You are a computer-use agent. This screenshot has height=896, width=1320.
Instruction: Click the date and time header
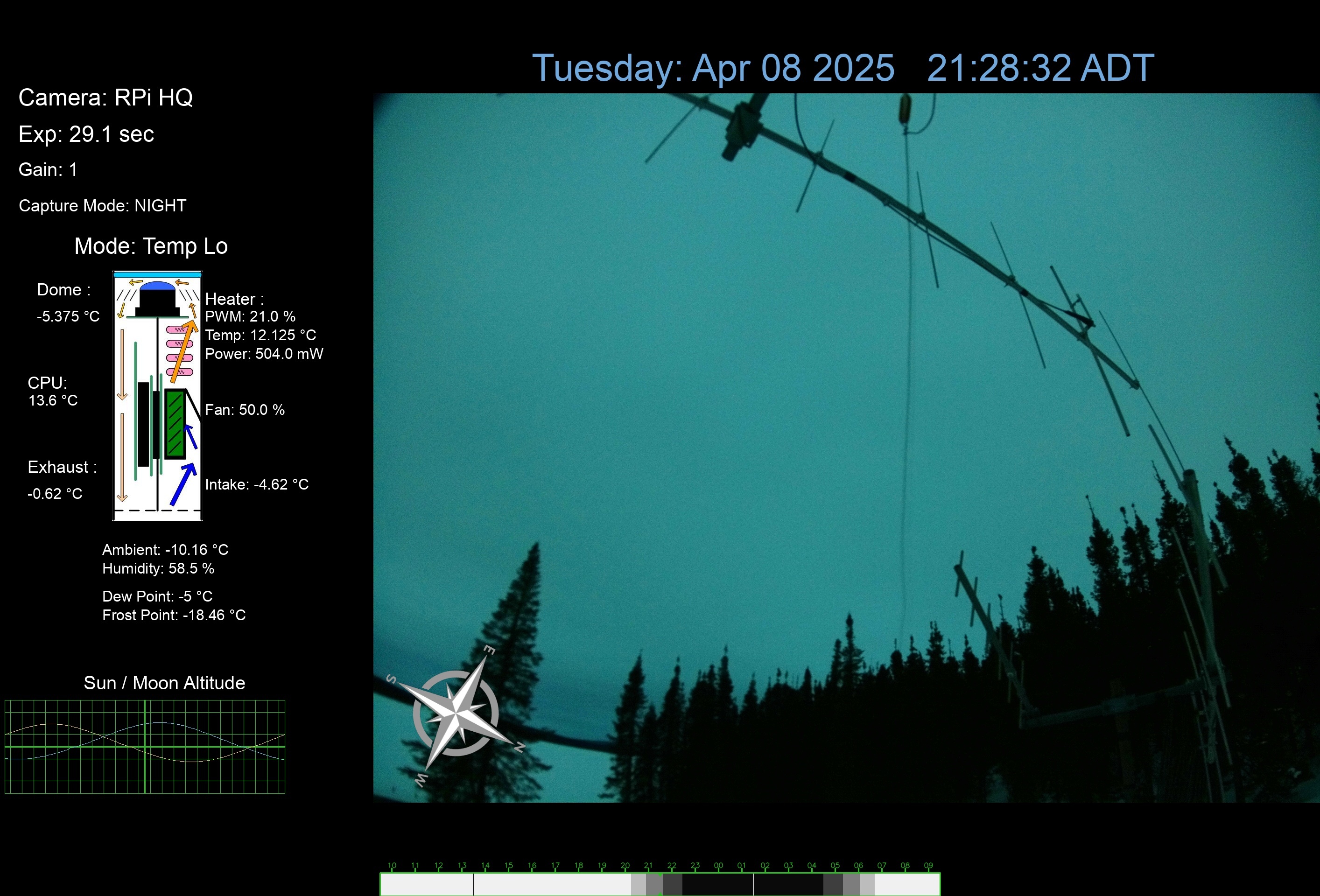[843, 68]
